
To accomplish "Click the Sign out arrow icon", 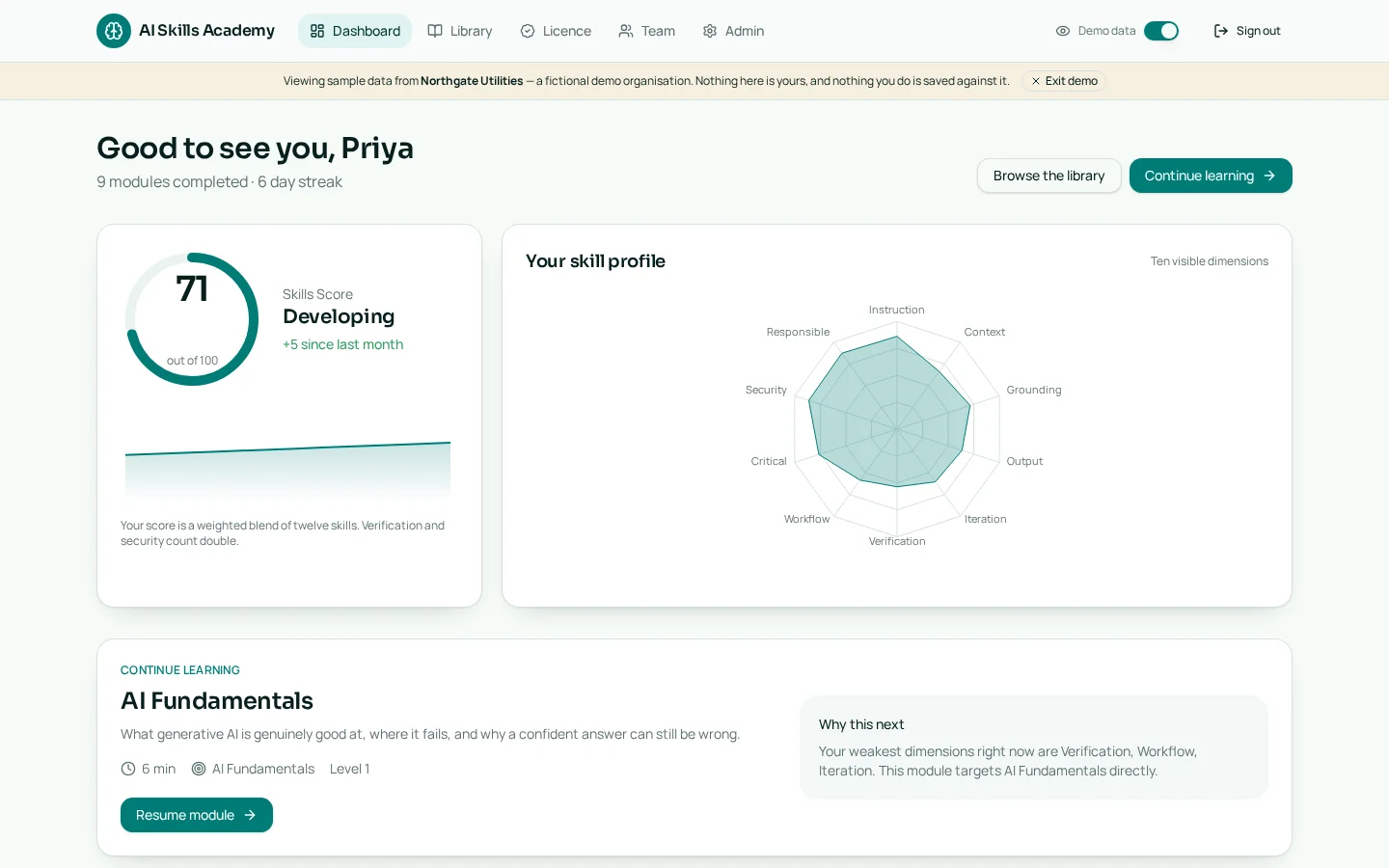I will pos(1221,31).
